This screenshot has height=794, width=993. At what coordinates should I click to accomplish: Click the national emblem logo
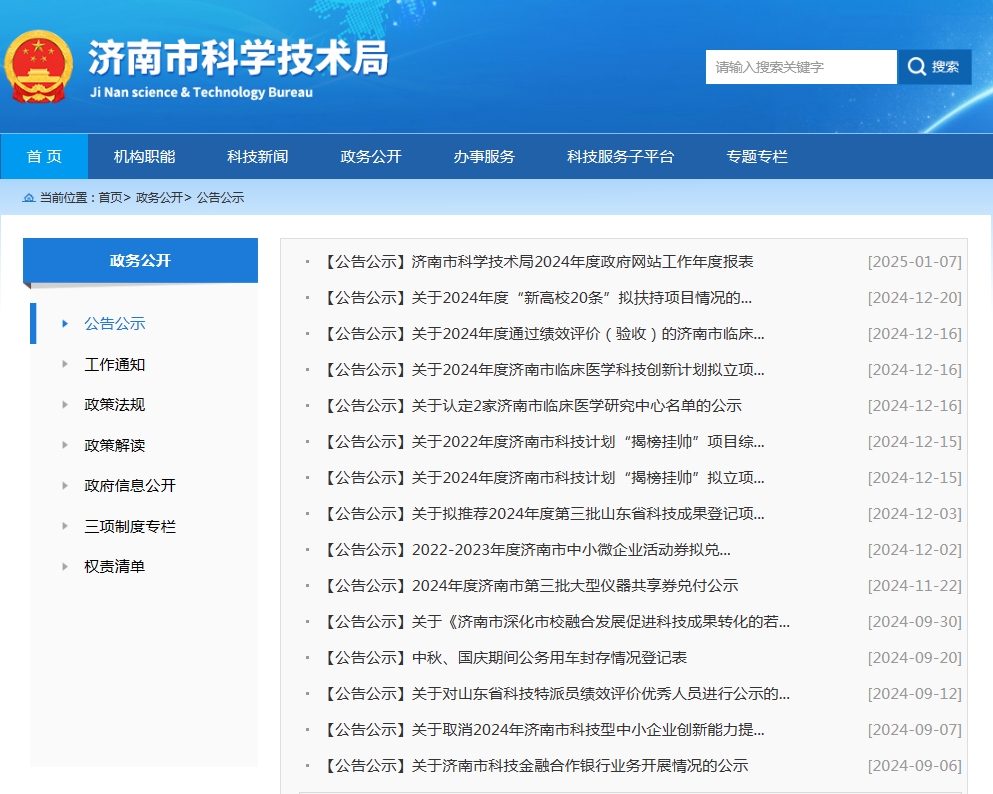(38, 66)
